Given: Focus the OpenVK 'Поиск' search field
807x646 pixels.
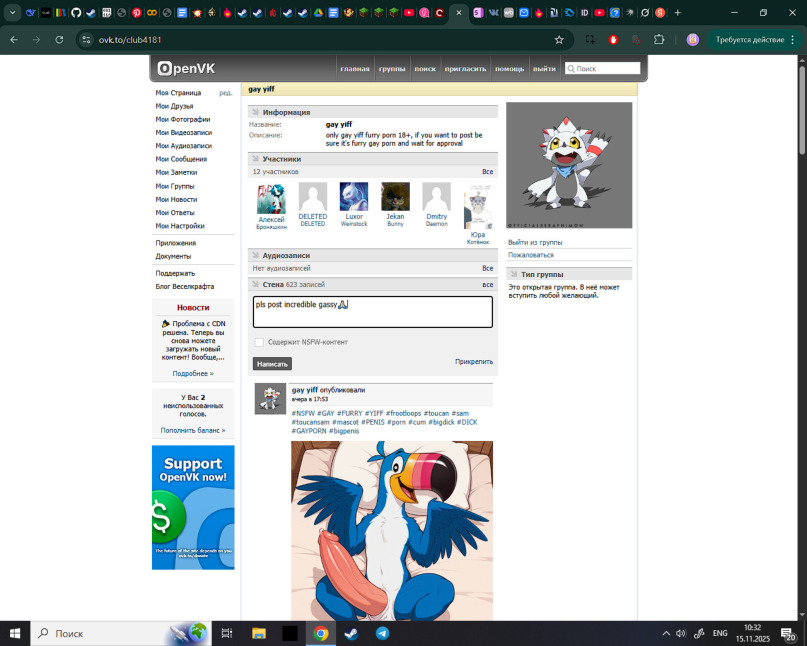Looking at the screenshot, I should coord(603,68).
